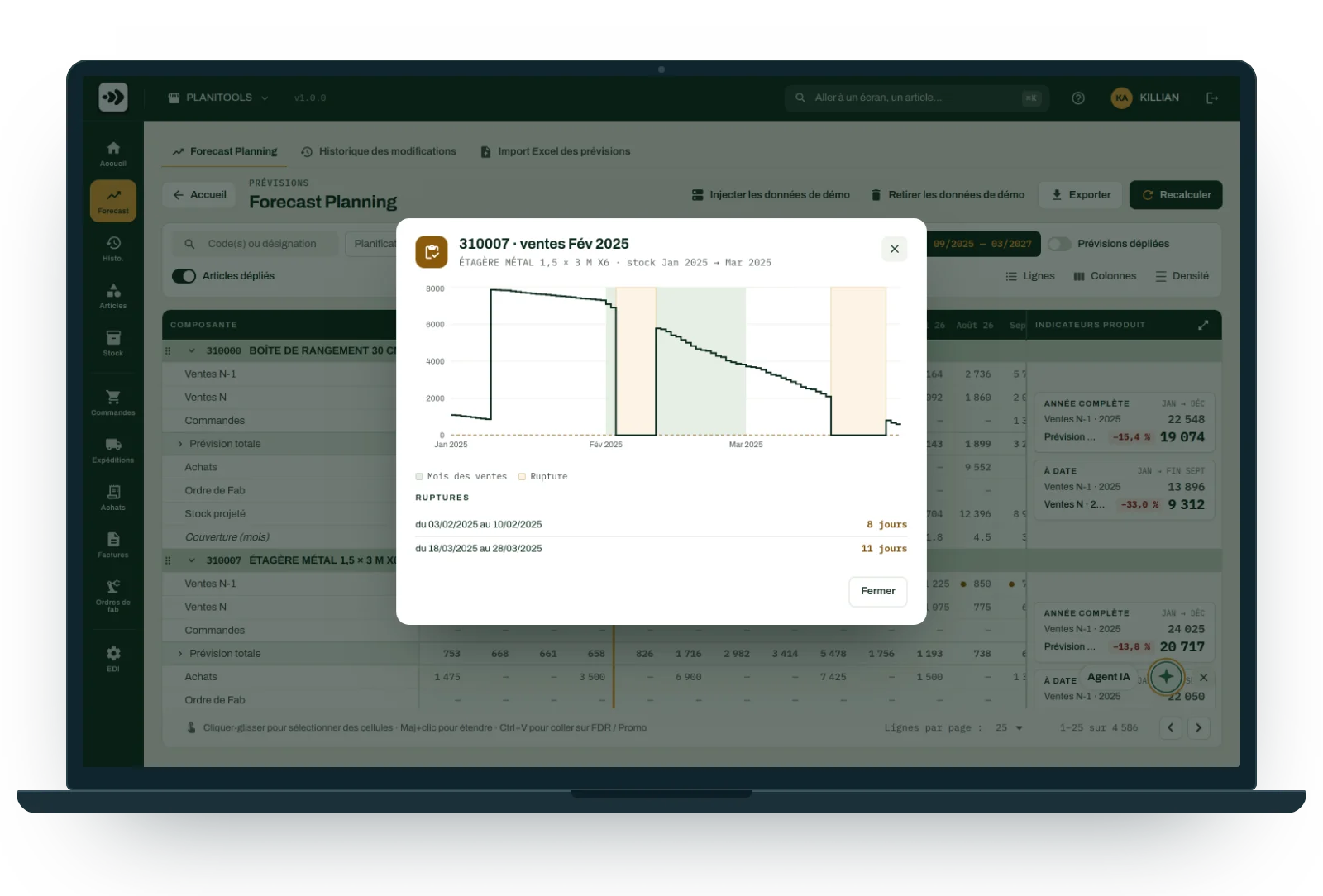This screenshot has width=1323, height=896.
Task: Open Accueil in the left sidebar
Action: pos(113,154)
